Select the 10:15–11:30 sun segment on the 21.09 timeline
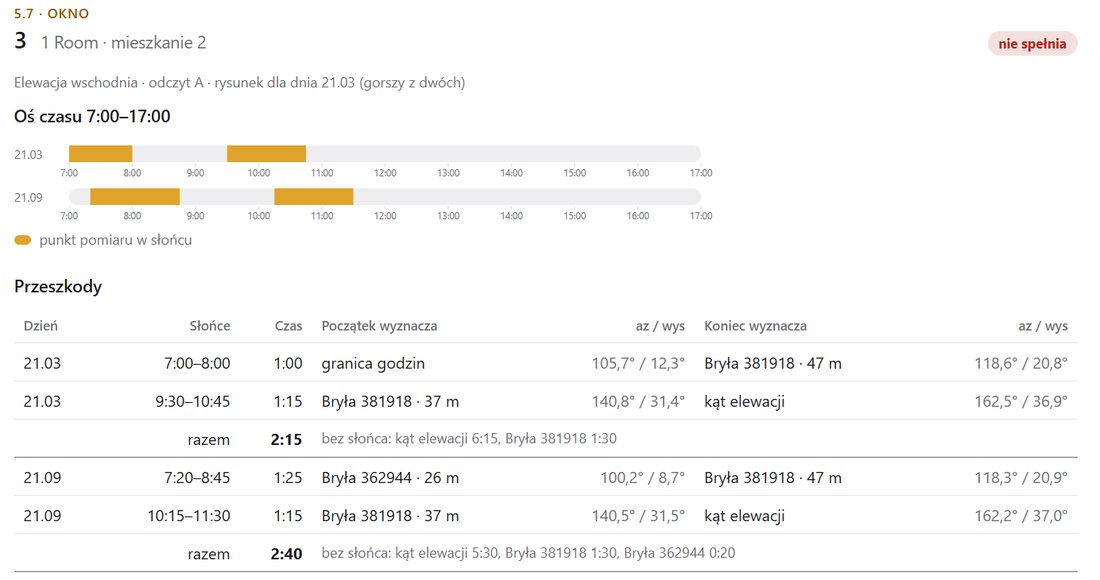Viewport: 1100px width, 580px height. [x=314, y=196]
